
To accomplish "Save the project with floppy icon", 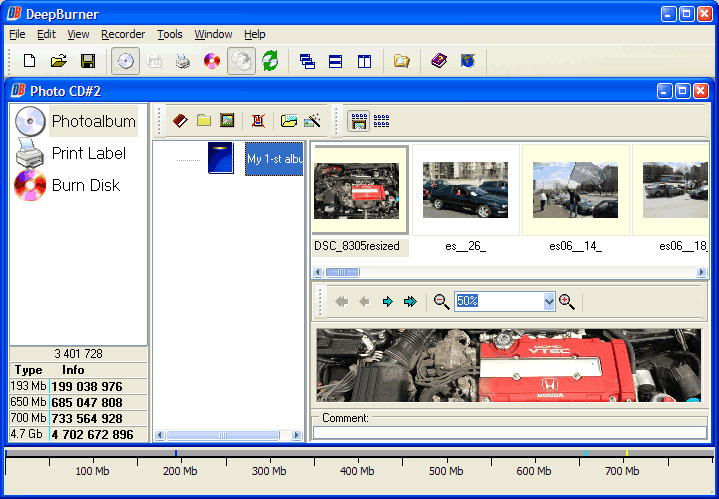I will point(88,61).
